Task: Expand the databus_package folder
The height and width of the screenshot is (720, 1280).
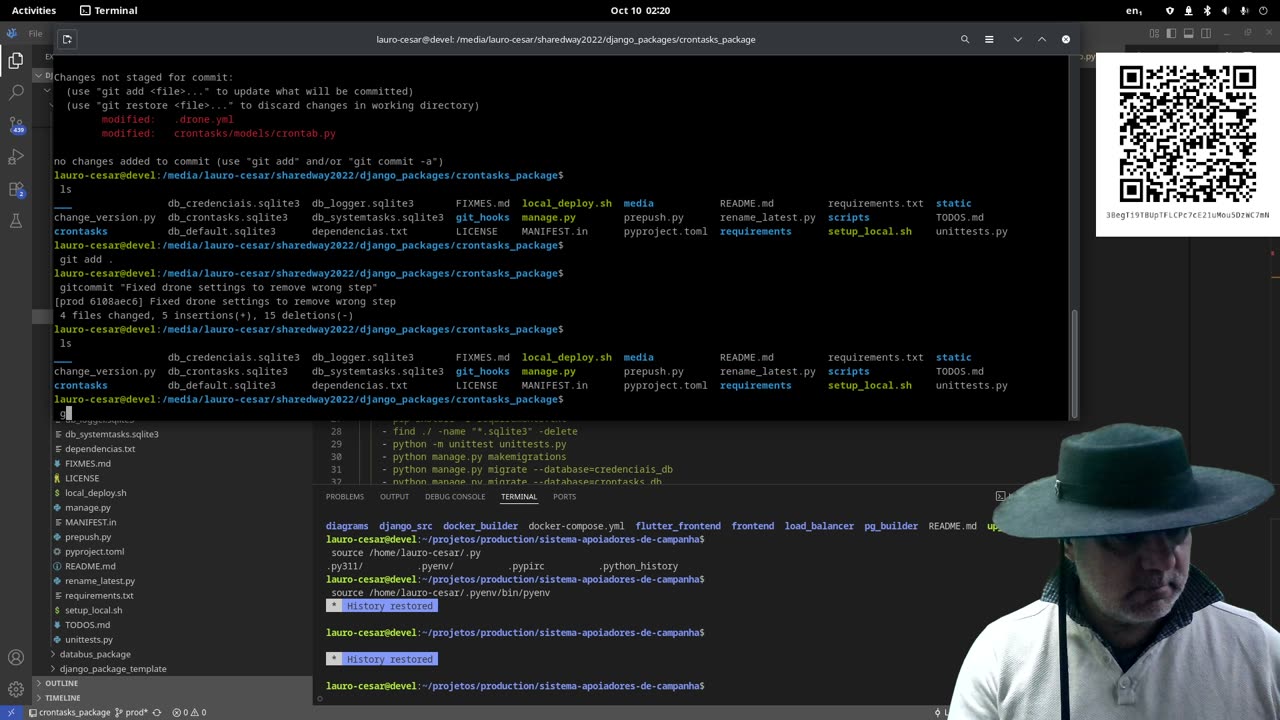Action: tap(95, 654)
